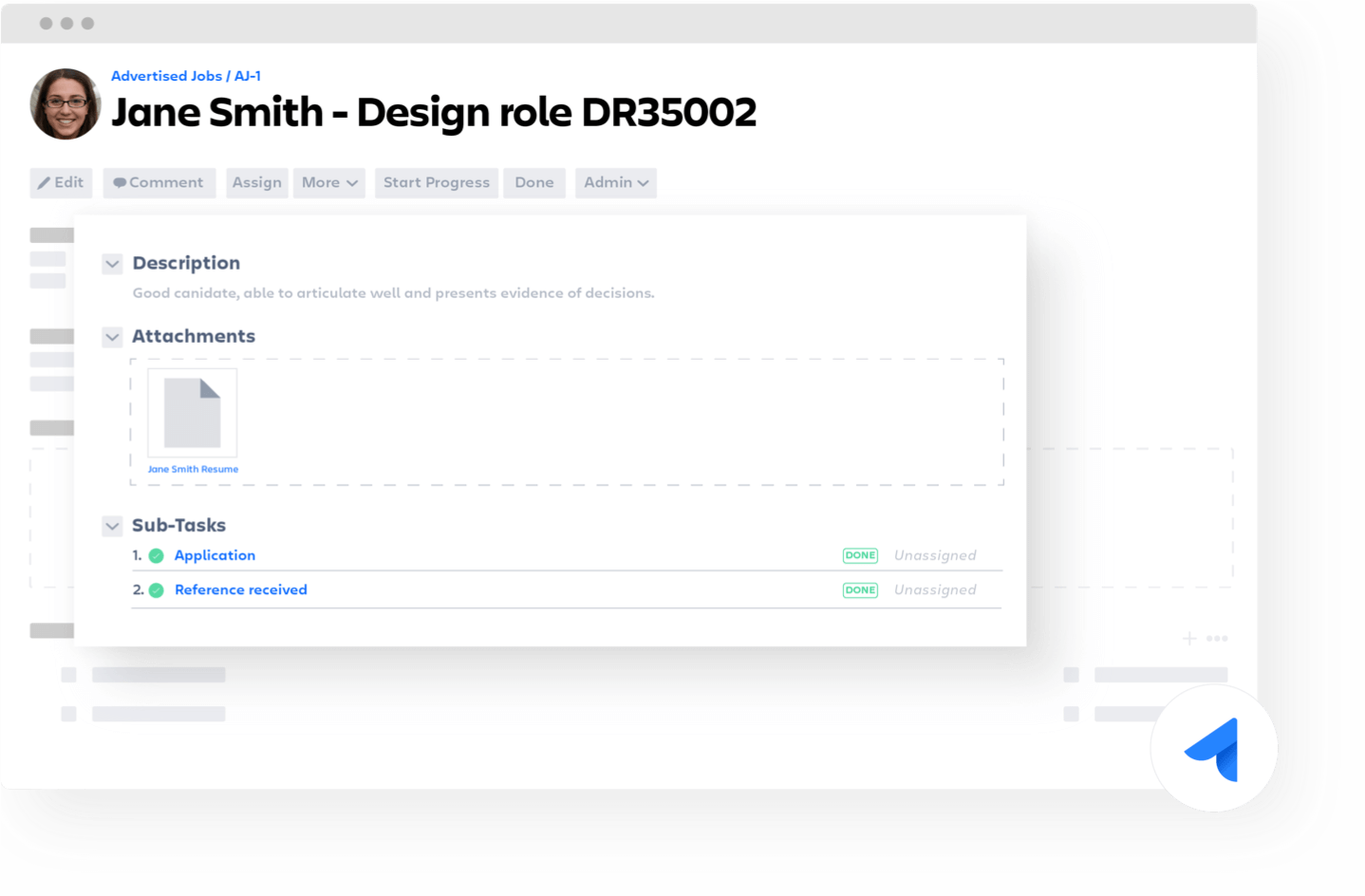Open the ellipsis options icon

click(1217, 639)
